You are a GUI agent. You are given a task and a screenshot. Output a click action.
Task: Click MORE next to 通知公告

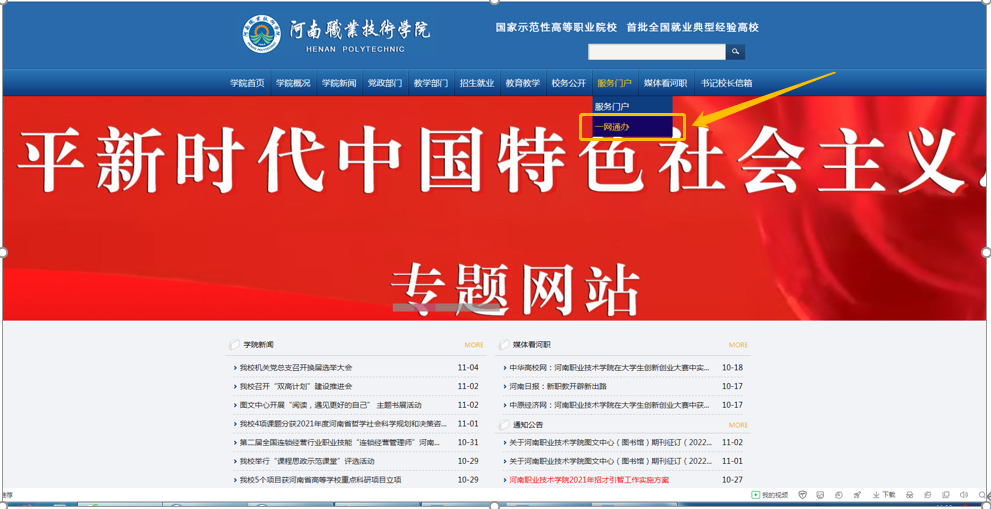click(738, 425)
